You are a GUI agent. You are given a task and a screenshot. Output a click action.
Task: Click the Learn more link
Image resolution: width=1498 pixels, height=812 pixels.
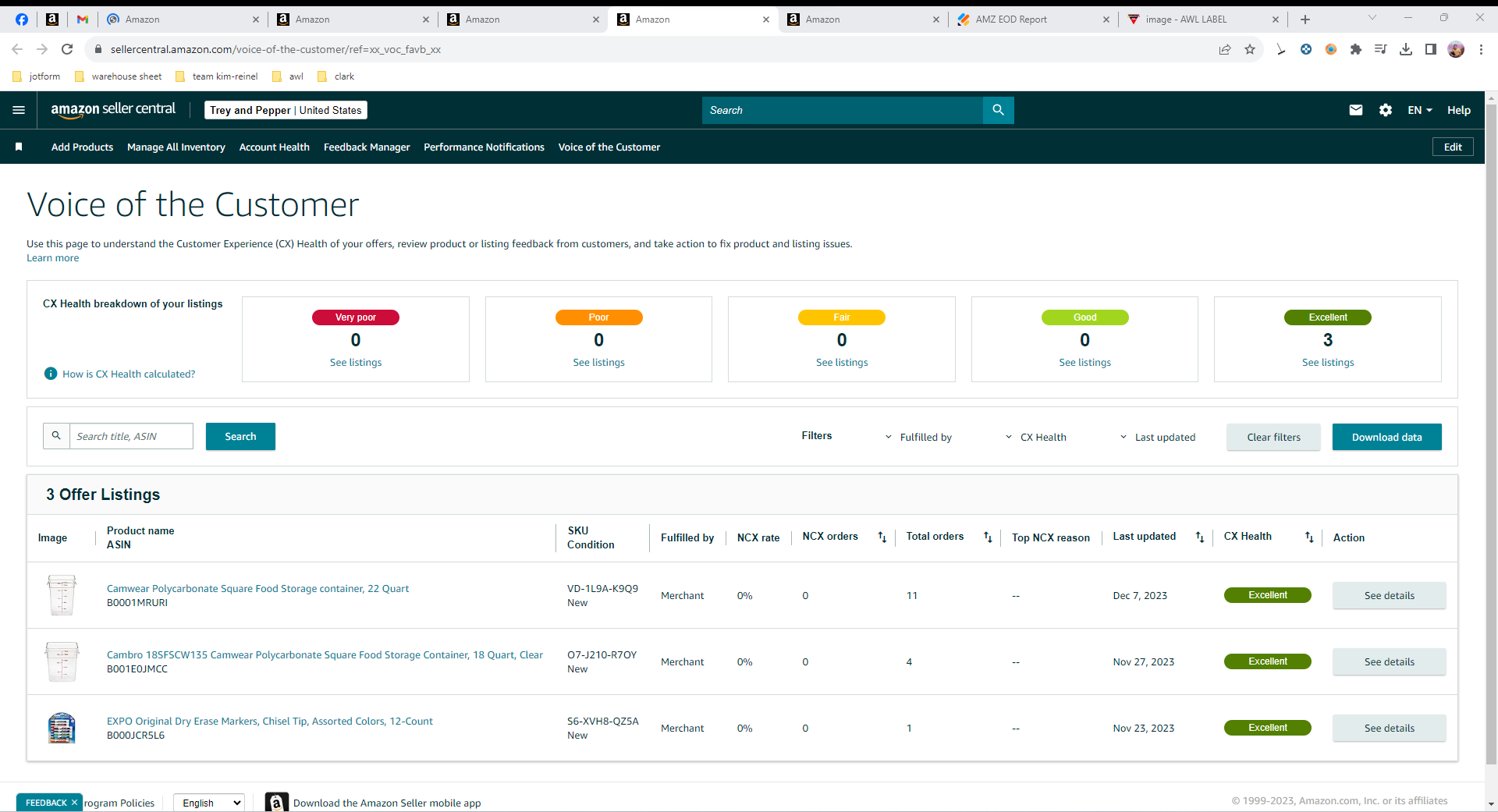(52, 258)
